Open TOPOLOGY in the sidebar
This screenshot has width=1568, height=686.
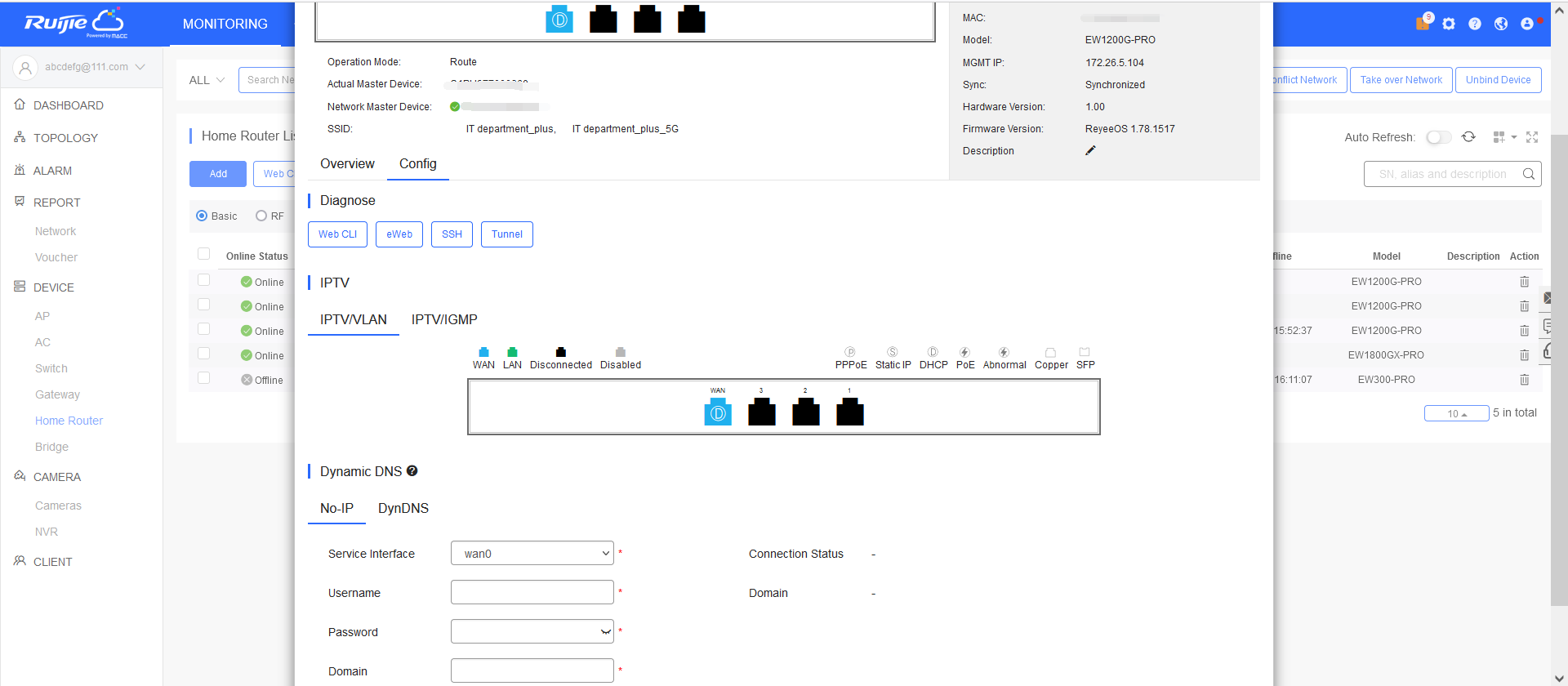[65, 138]
